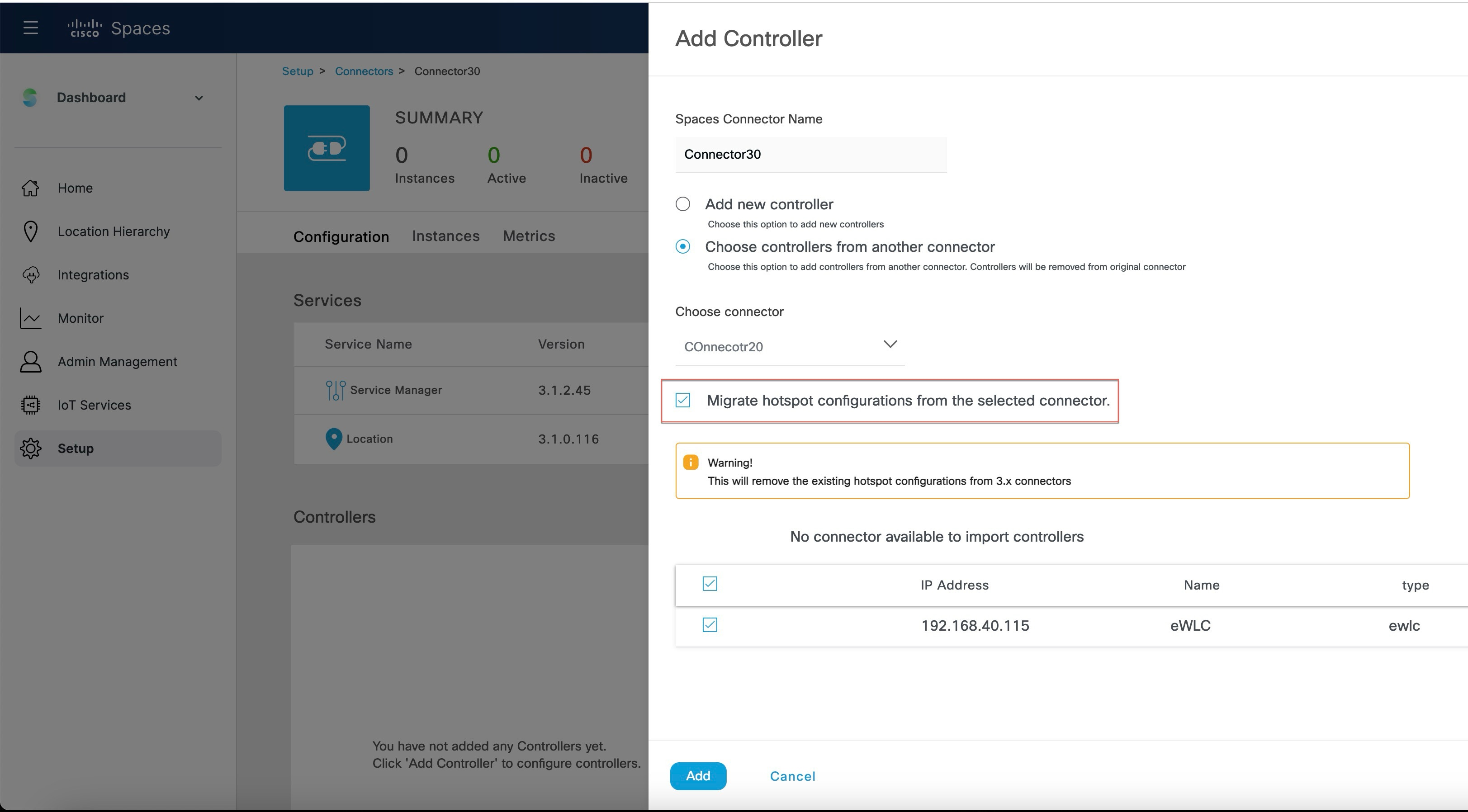Click the Setup gear icon
The image size is (1468, 812).
coord(30,448)
